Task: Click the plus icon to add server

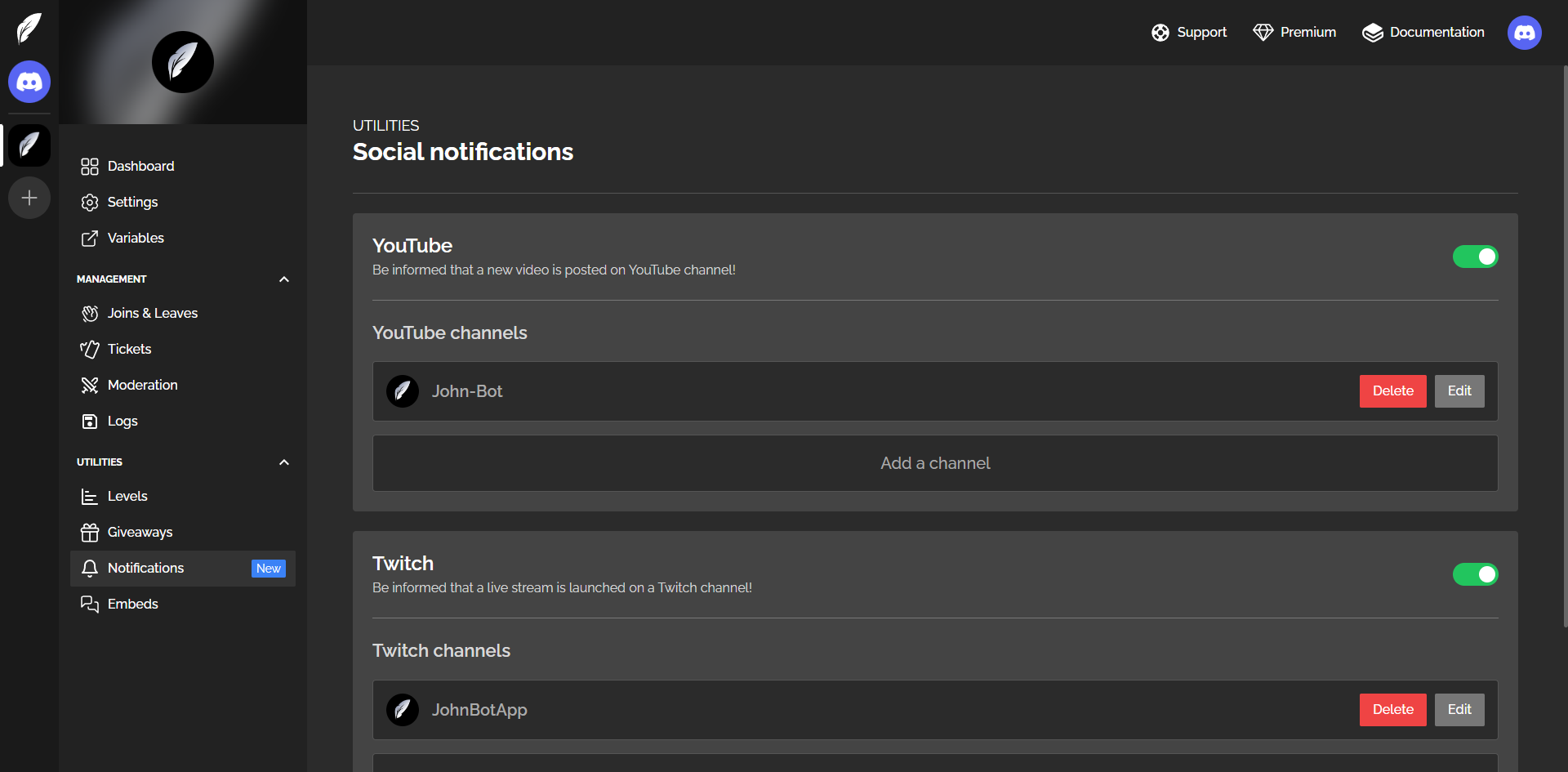Action: coord(29,198)
